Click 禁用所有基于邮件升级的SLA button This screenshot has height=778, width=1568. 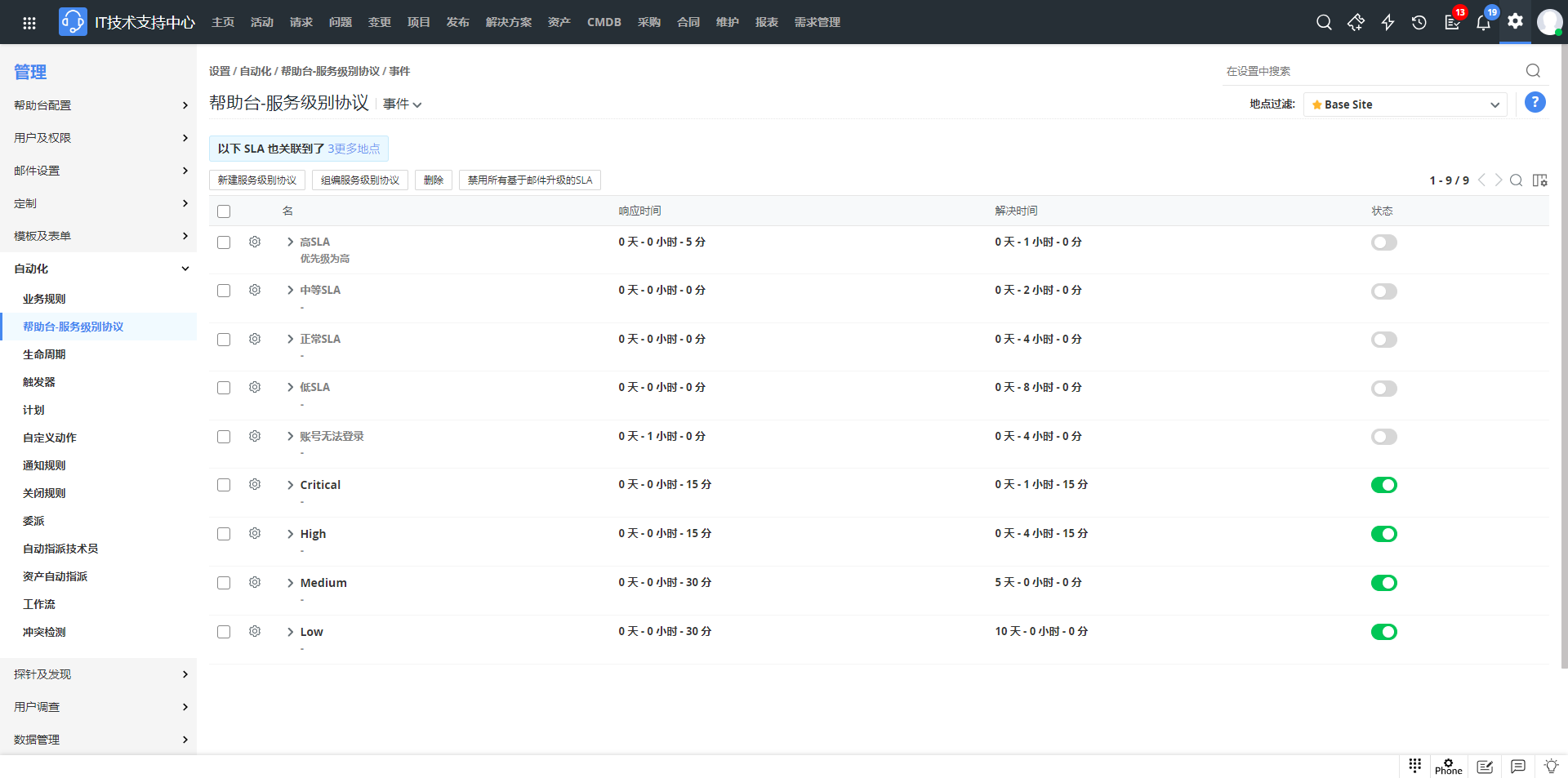(530, 180)
